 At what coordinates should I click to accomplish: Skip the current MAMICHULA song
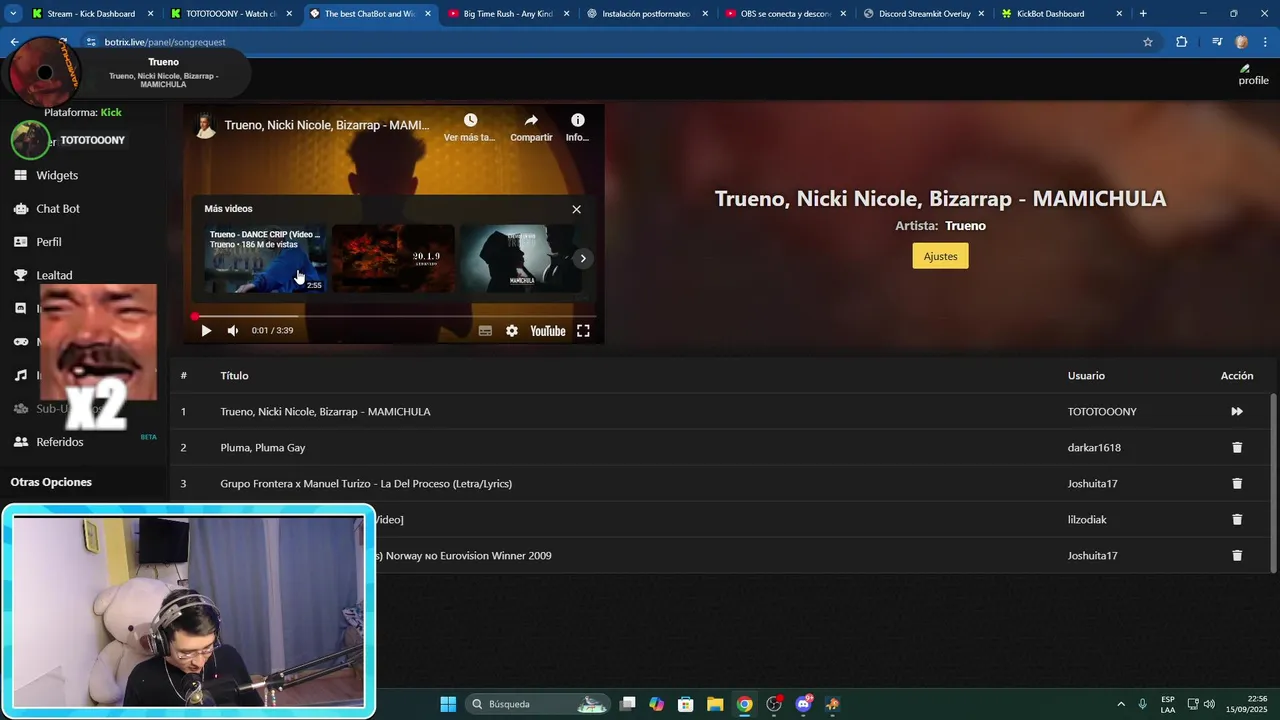coord(1237,411)
